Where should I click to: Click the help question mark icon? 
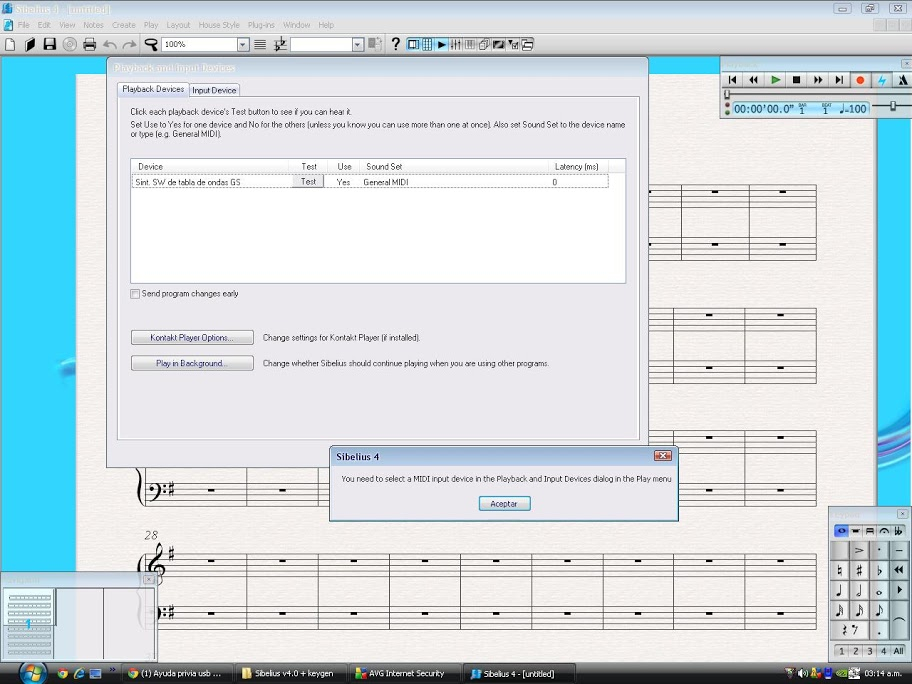click(395, 45)
